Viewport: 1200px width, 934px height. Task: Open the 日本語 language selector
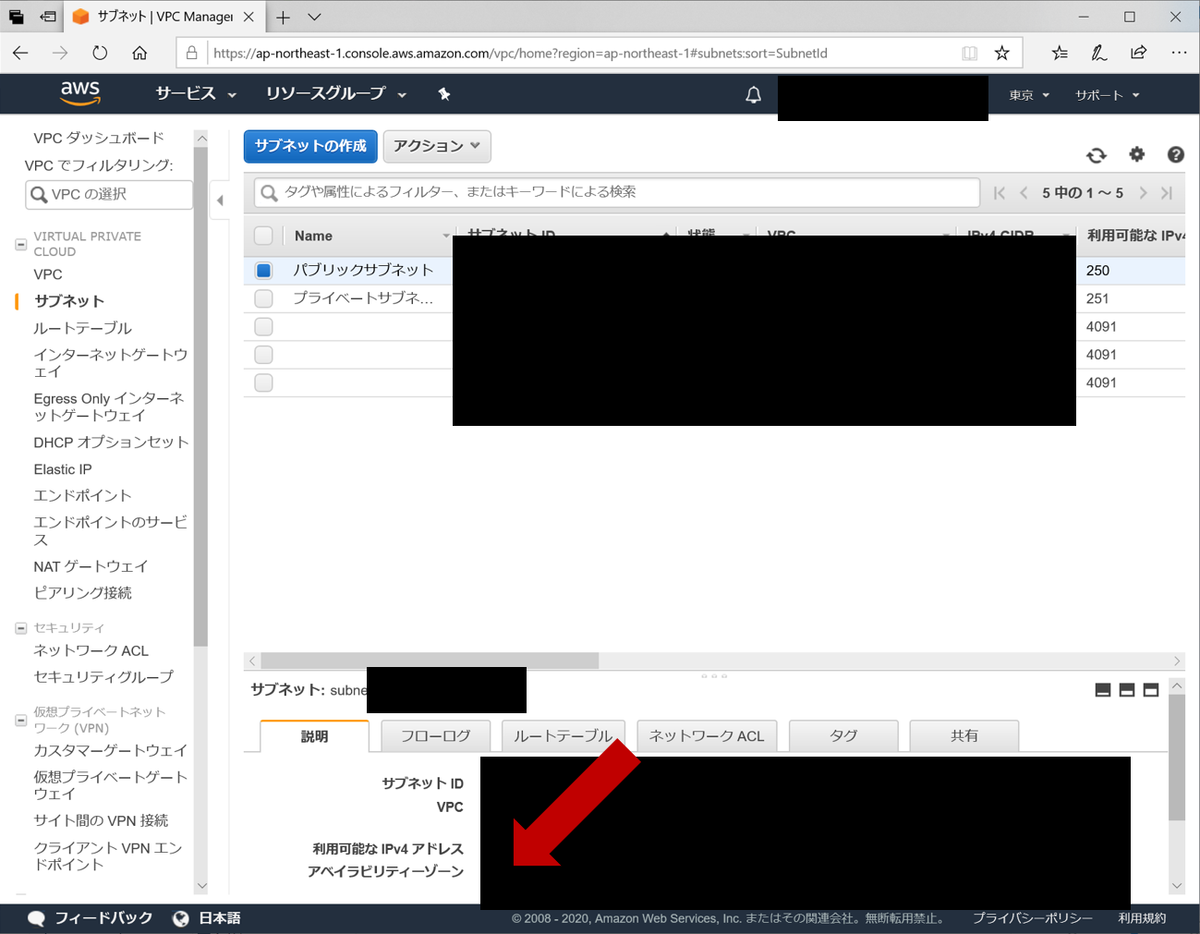207,918
